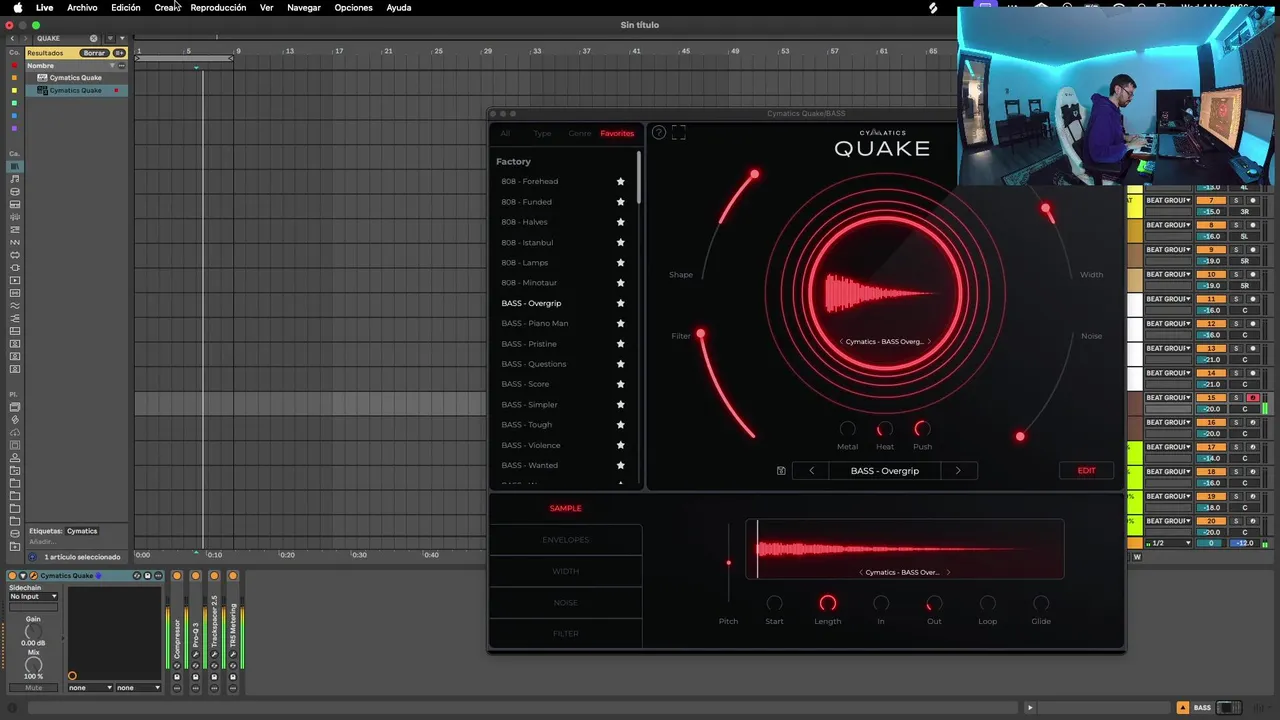
Task: Open the Opciones menu
Action: coord(353,7)
